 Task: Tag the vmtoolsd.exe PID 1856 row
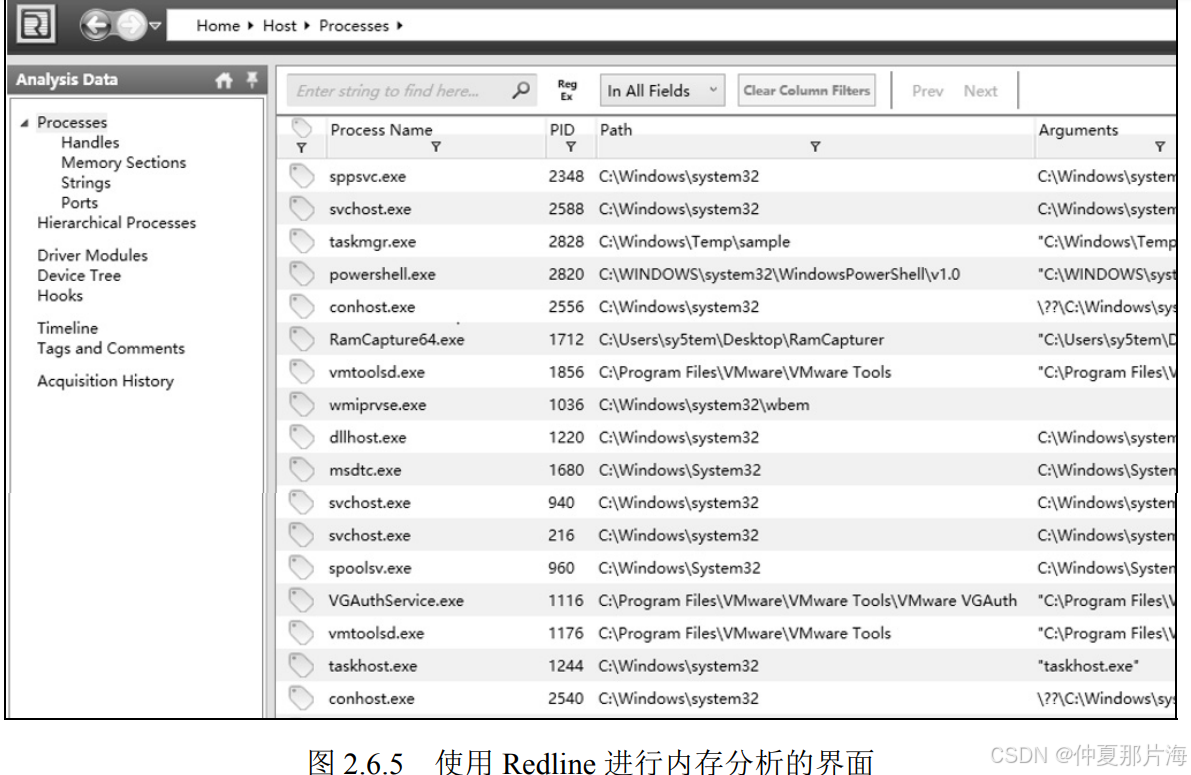click(x=302, y=372)
